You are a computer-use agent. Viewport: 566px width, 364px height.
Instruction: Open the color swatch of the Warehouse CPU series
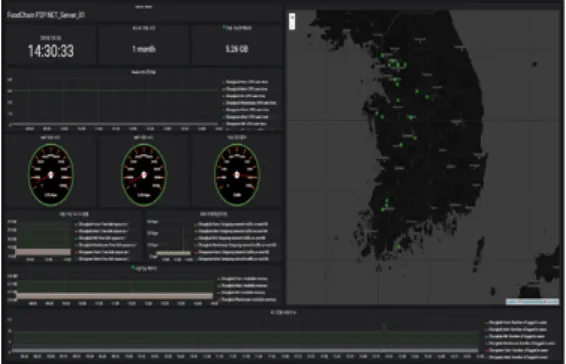tap(224, 103)
